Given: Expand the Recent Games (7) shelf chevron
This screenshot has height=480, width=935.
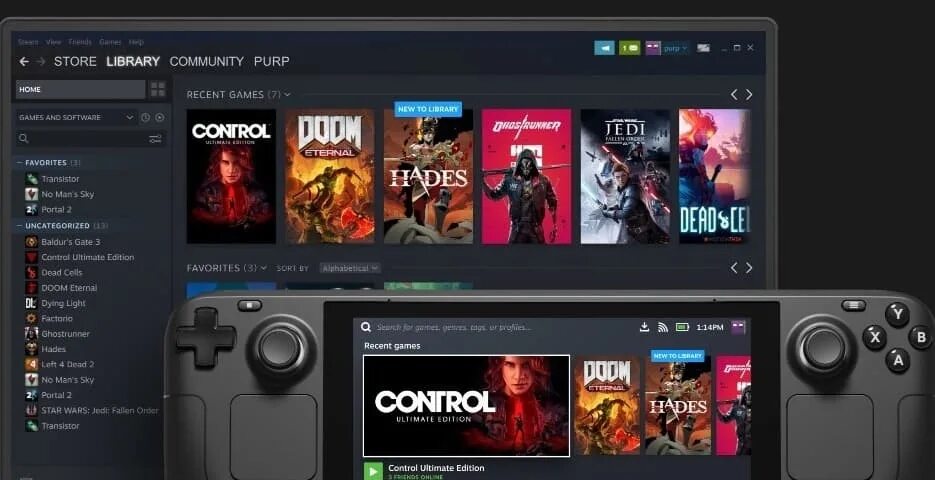Looking at the screenshot, I should click(287, 94).
